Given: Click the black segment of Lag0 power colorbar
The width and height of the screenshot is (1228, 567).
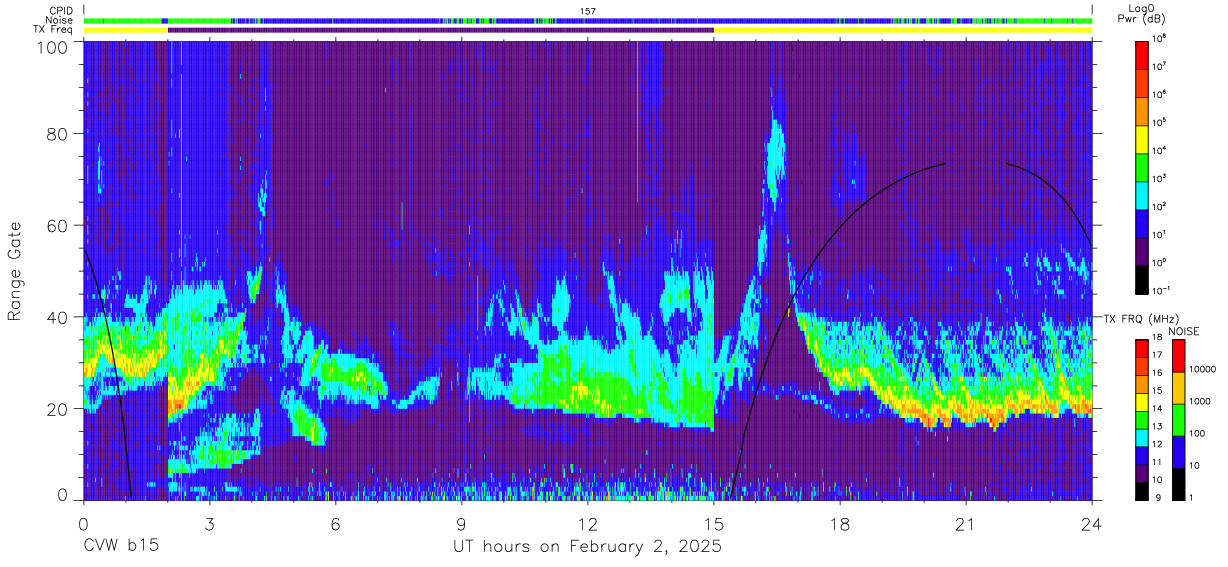Looking at the screenshot, I should coord(1142,278).
